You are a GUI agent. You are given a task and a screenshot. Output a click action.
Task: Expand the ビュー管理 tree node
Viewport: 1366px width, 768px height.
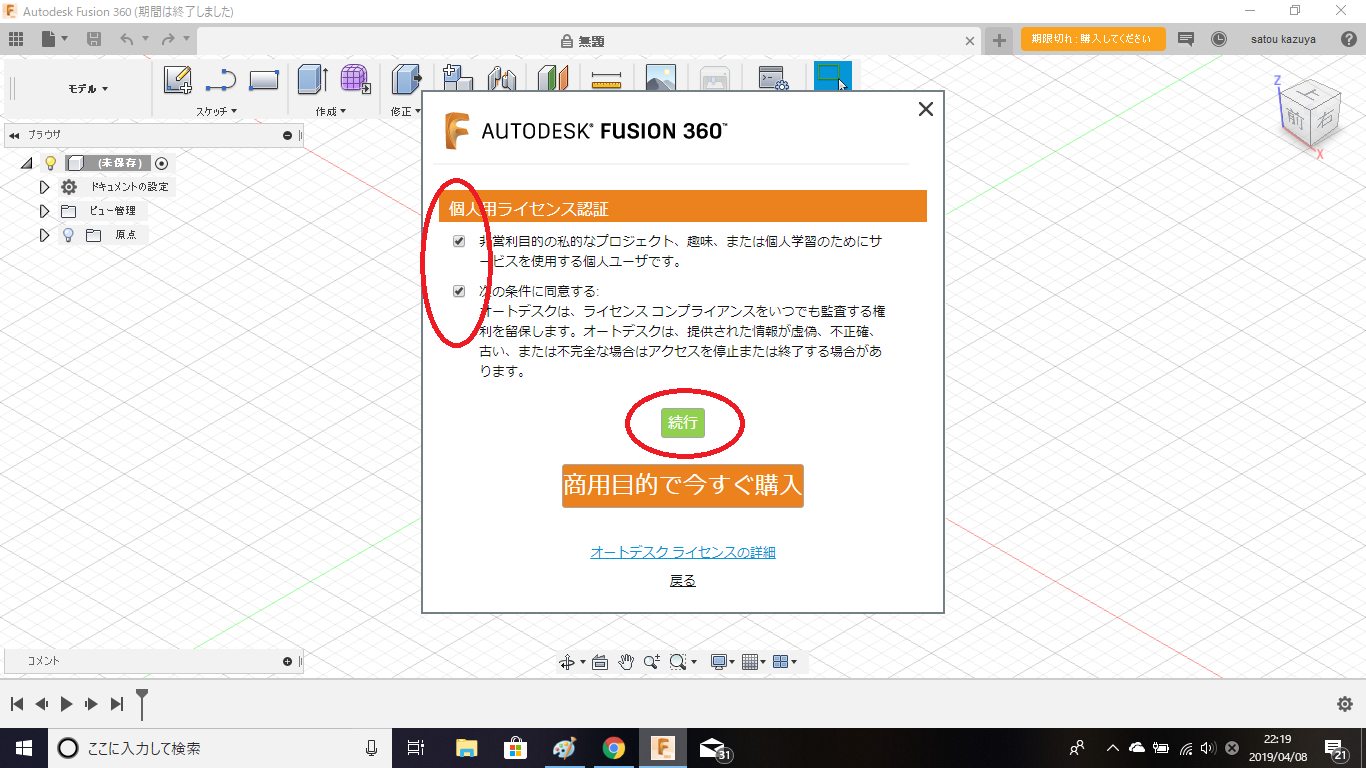[x=44, y=211]
